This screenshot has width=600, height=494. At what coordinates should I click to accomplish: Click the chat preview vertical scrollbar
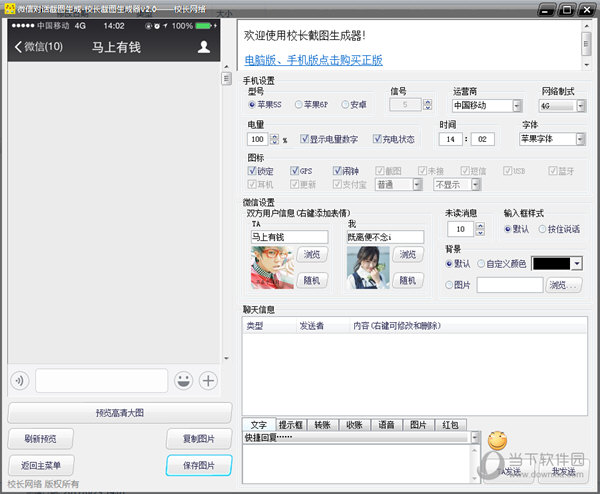click(226, 212)
